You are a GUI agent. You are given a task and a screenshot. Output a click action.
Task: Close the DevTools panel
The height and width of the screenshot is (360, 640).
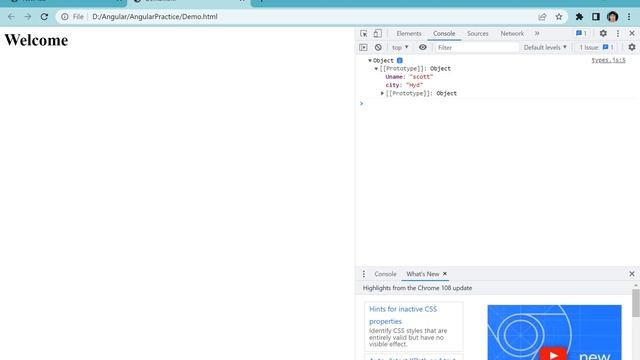(632, 33)
